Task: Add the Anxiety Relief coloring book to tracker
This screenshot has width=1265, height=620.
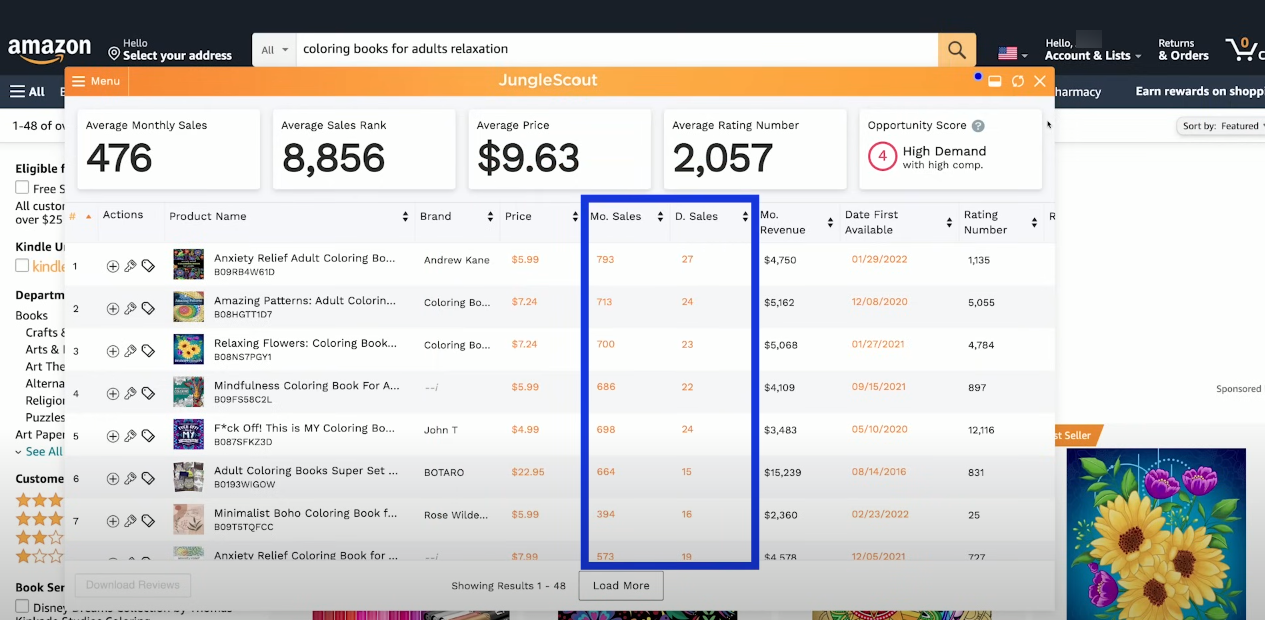Action: (x=112, y=265)
